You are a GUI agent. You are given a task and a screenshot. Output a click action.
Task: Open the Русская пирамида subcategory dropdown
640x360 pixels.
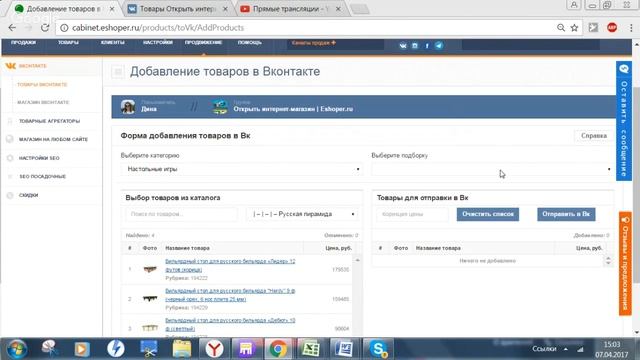coord(302,214)
